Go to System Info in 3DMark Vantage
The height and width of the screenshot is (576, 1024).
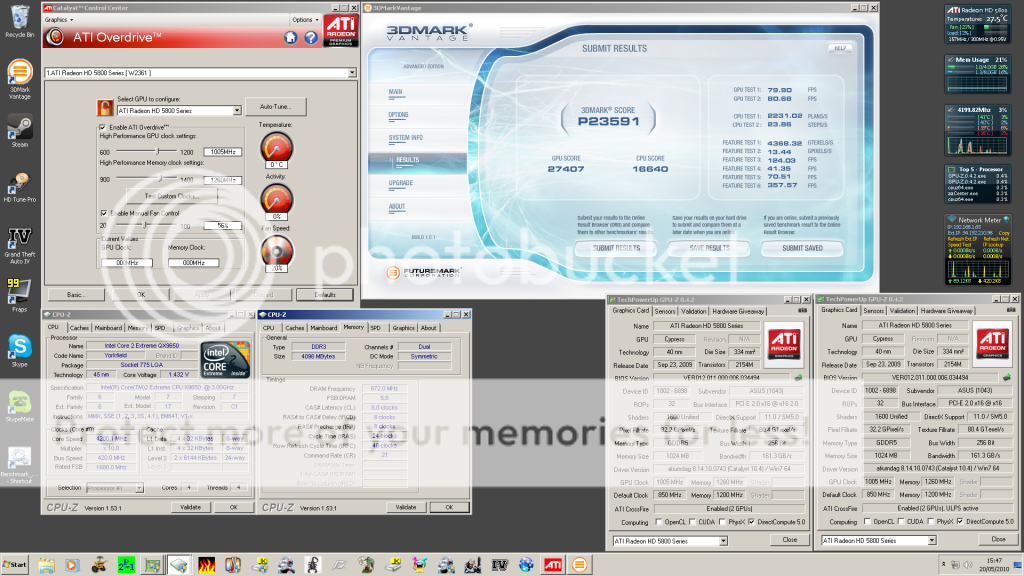click(406, 138)
